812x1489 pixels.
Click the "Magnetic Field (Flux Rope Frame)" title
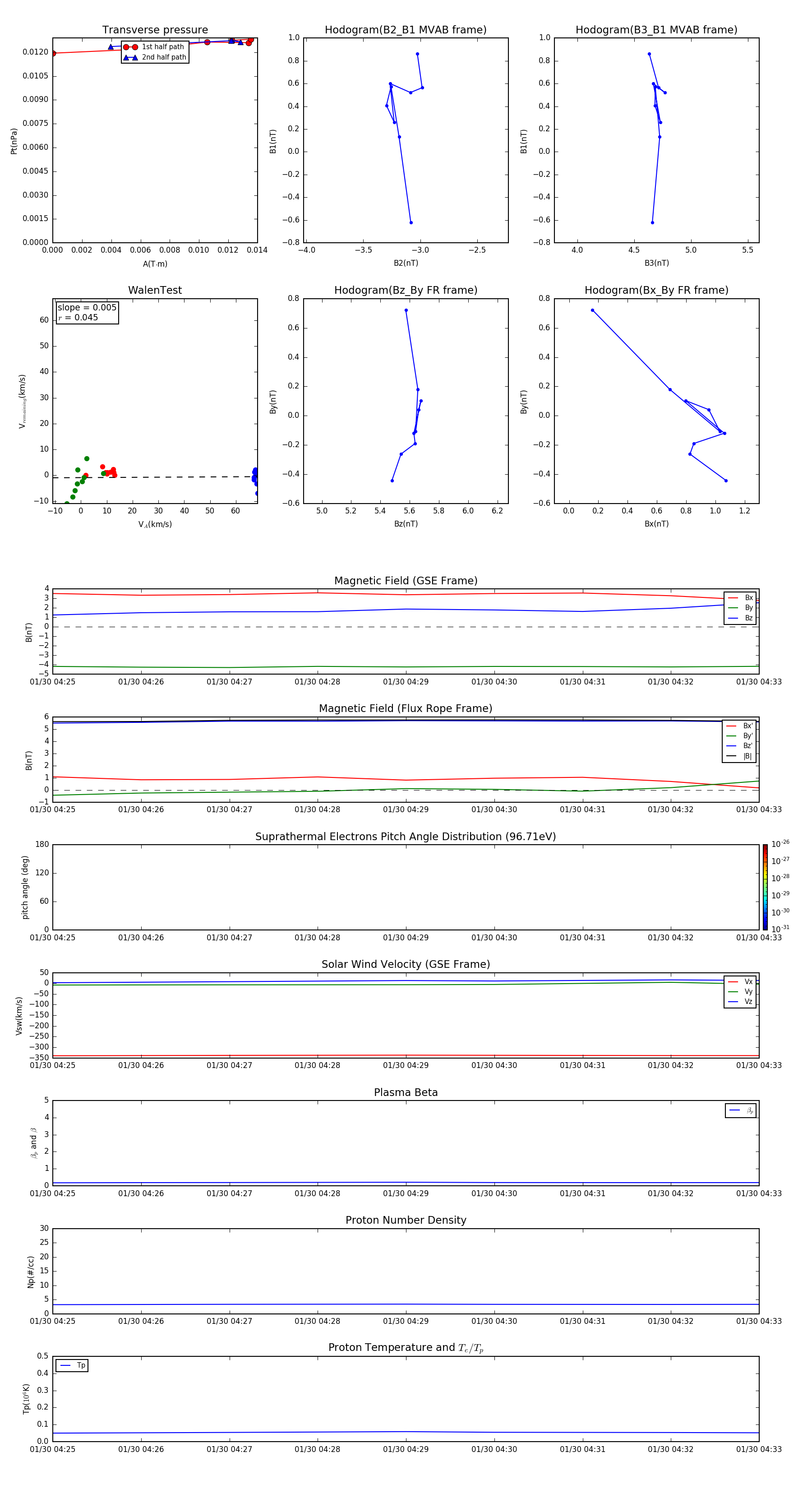click(x=406, y=709)
